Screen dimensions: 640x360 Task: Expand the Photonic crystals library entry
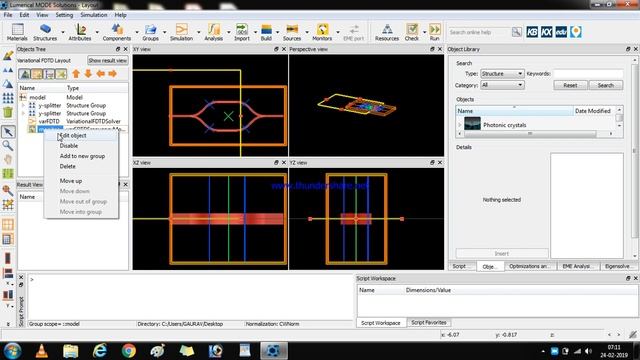pos(460,125)
